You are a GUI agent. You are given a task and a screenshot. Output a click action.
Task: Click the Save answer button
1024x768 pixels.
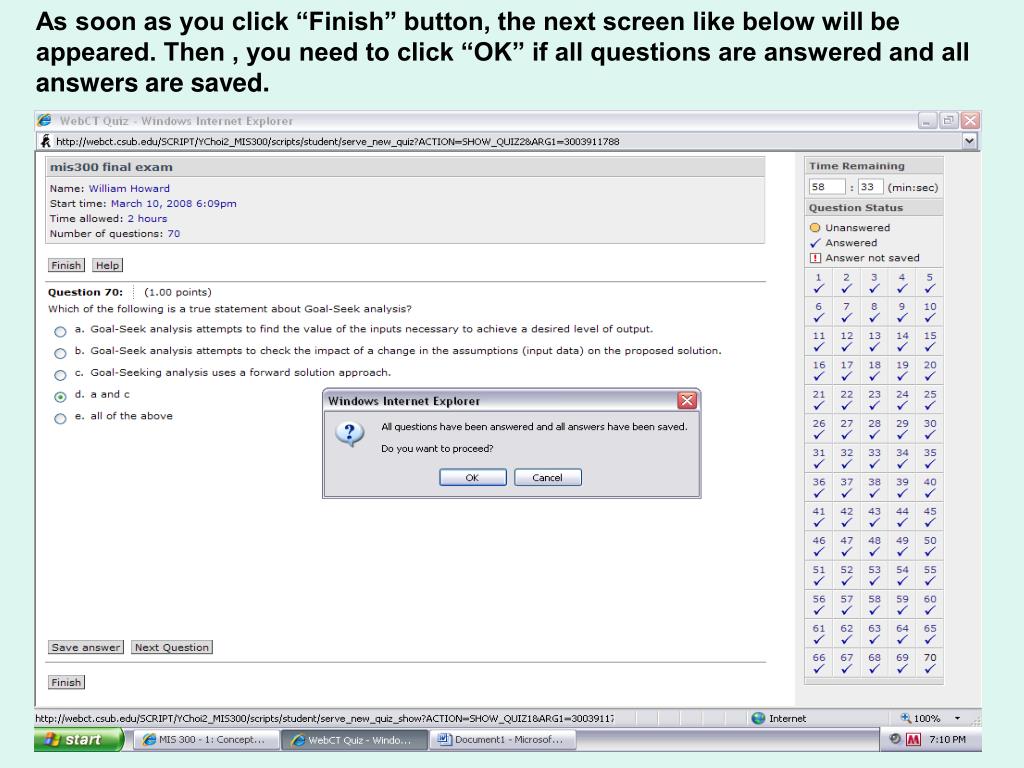[x=86, y=647]
